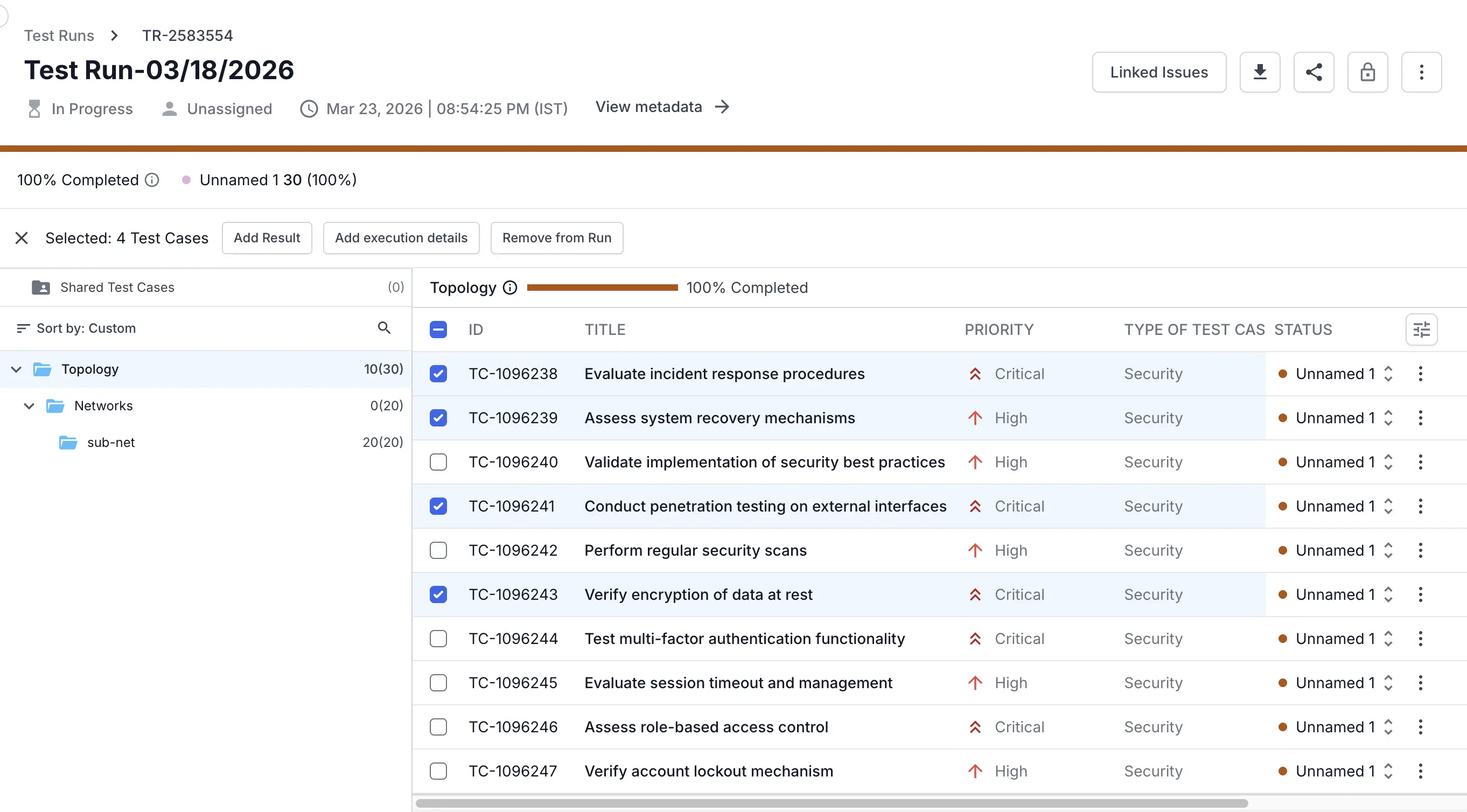Screen dimensions: 1467x812
Task: Open row menu for TC-1096238
Action: click(1420, 374)
